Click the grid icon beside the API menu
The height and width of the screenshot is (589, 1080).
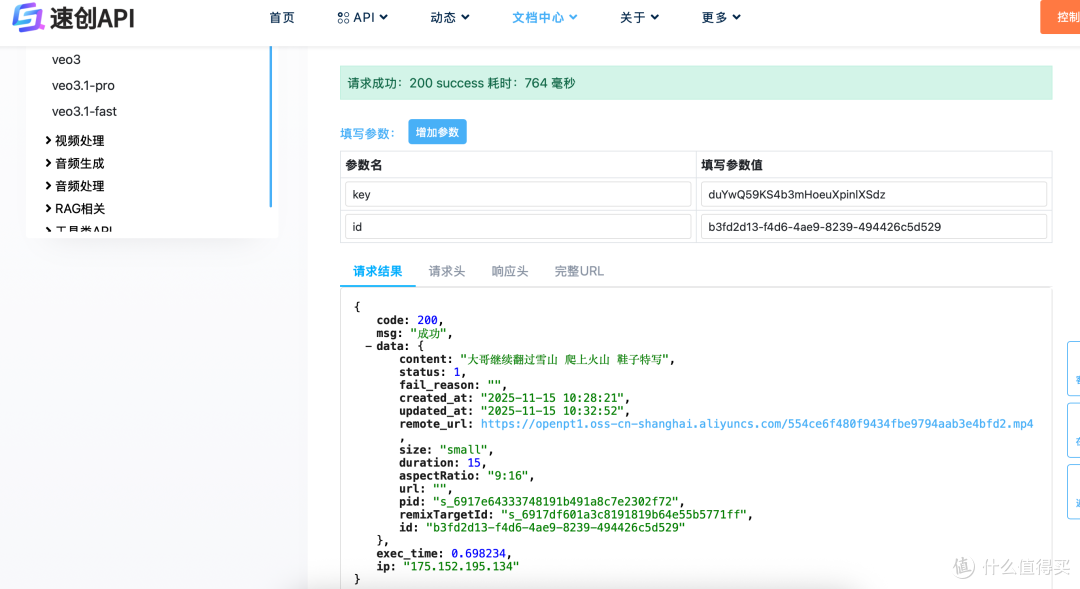pos(343,17)
